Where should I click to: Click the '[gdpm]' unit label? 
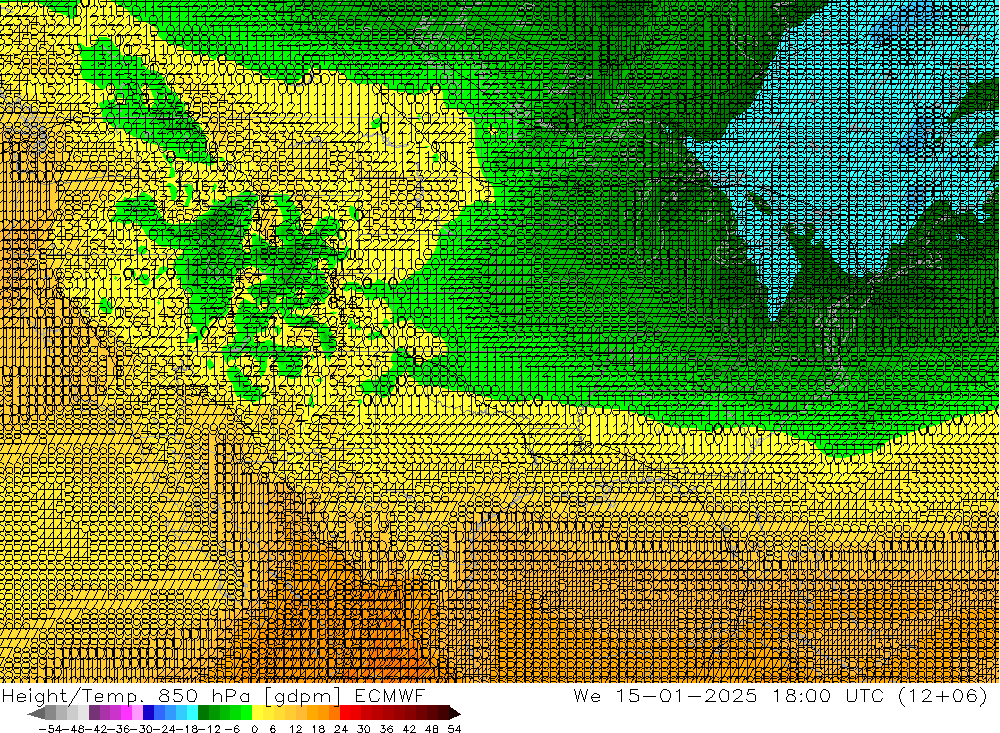coord(303,696)
